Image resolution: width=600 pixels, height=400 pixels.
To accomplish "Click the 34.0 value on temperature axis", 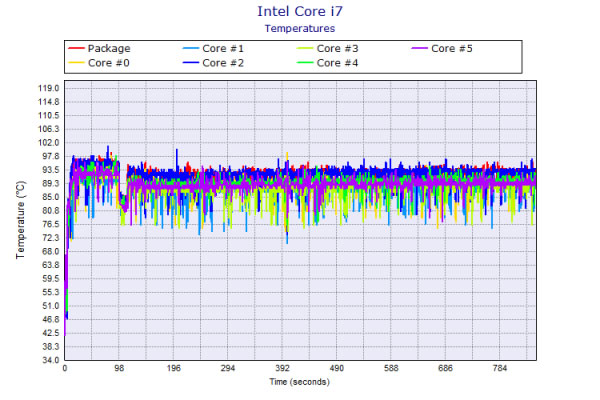I will click(x=50, y=360).
